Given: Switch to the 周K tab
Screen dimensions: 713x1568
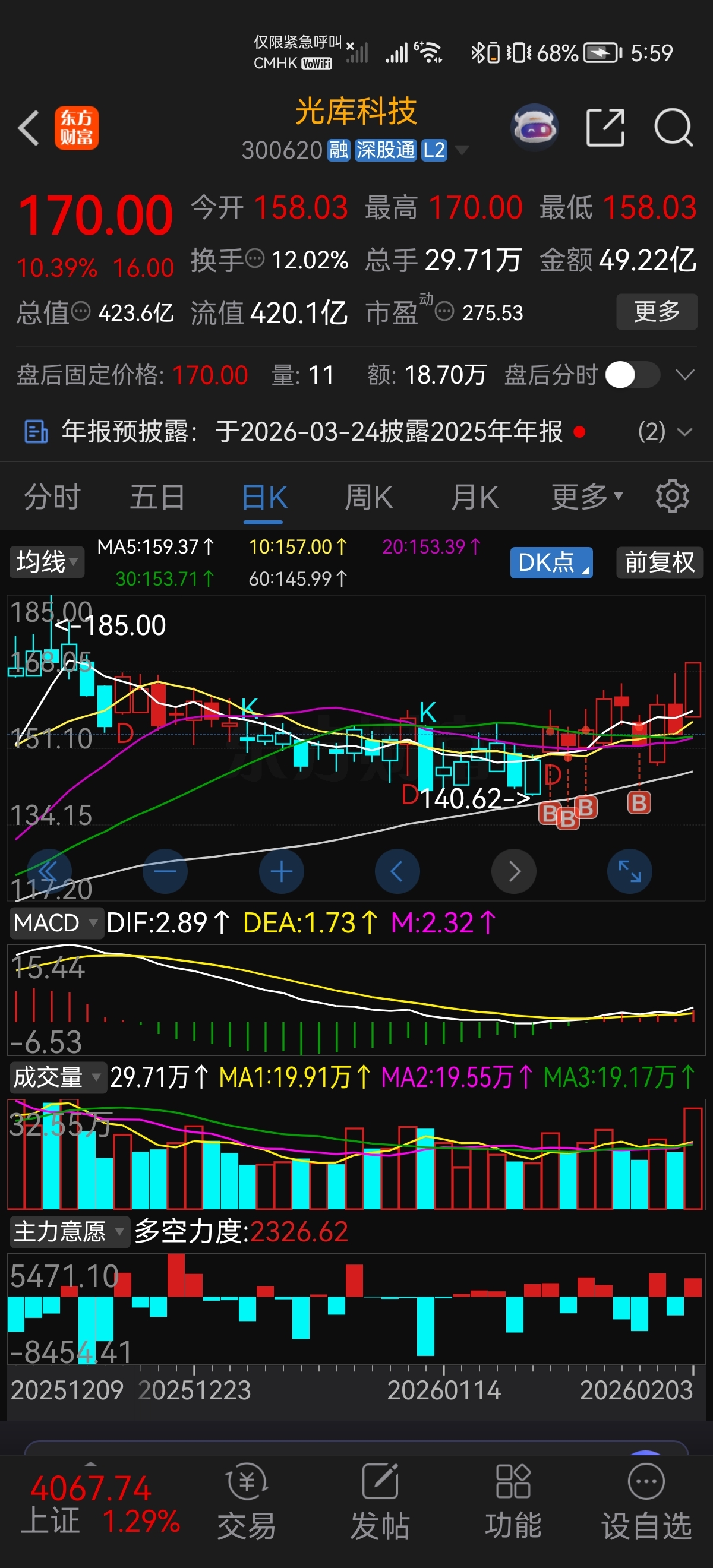Looking at the screenshot, I should (368, 496).
